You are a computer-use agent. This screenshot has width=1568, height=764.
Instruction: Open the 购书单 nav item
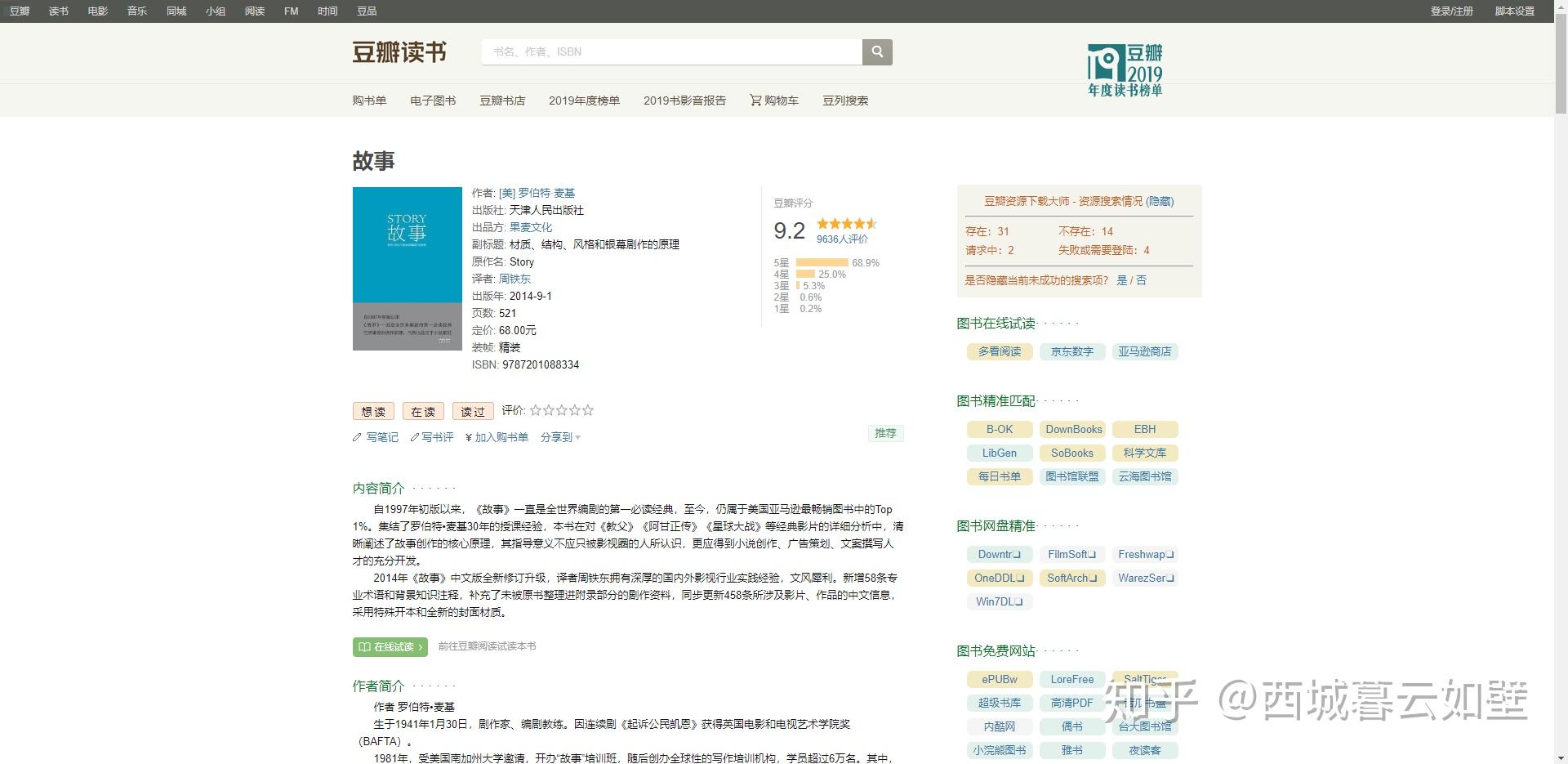[x=369, y=101]
